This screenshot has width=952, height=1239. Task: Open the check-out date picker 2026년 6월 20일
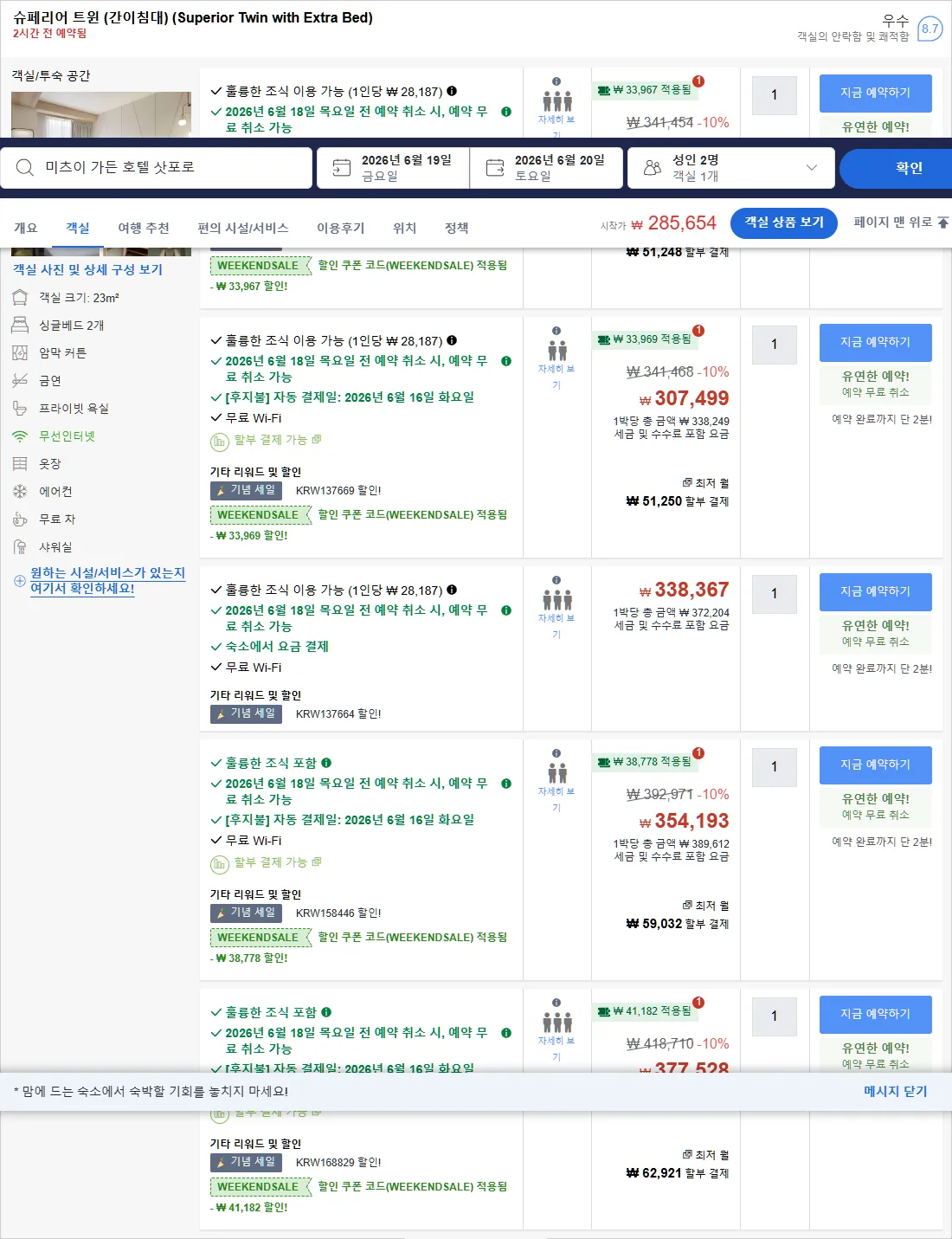click(547, 168)
